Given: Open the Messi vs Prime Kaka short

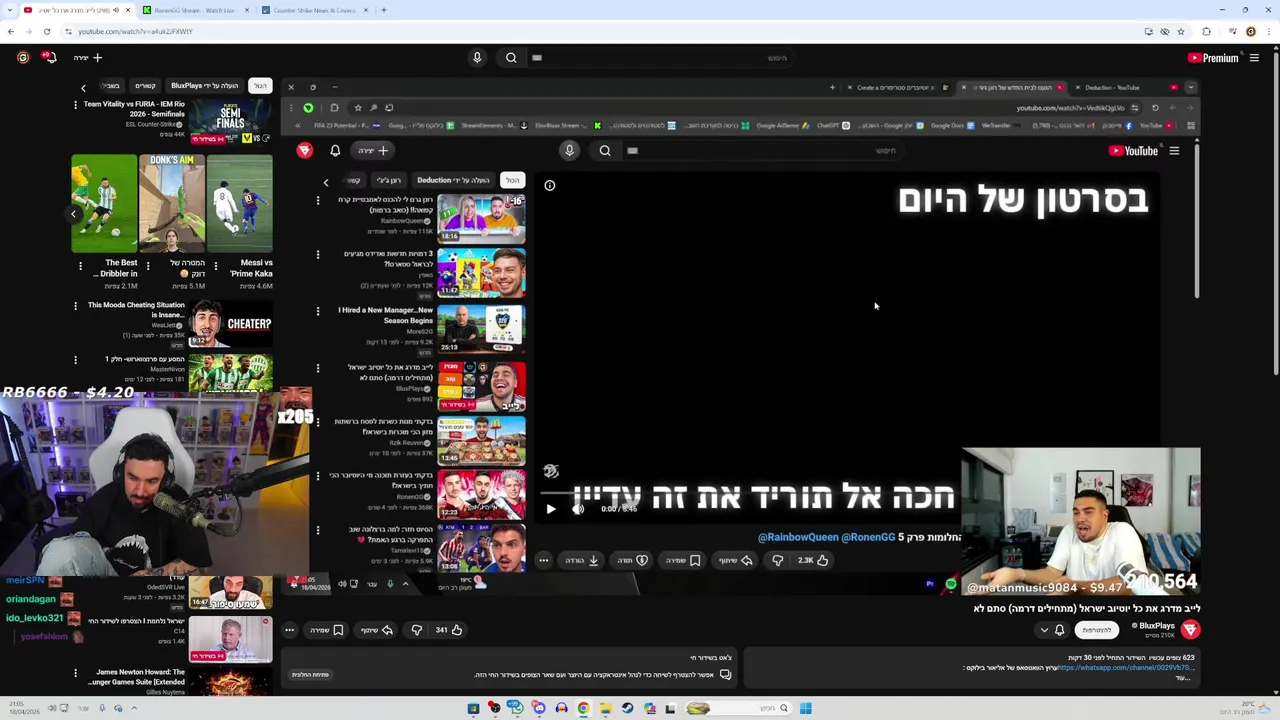Looking at the screenshot, I should [240, 203].
